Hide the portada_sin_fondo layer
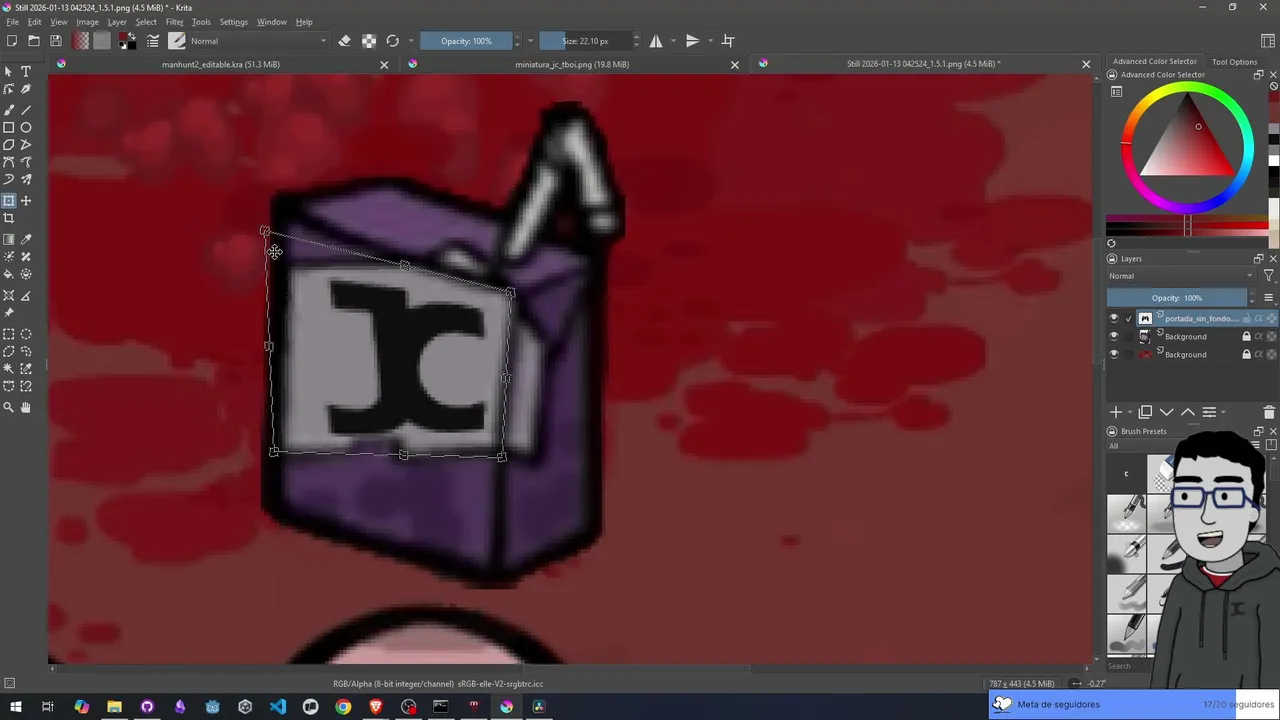The image size is (1280, 720). coord(1114,318)
